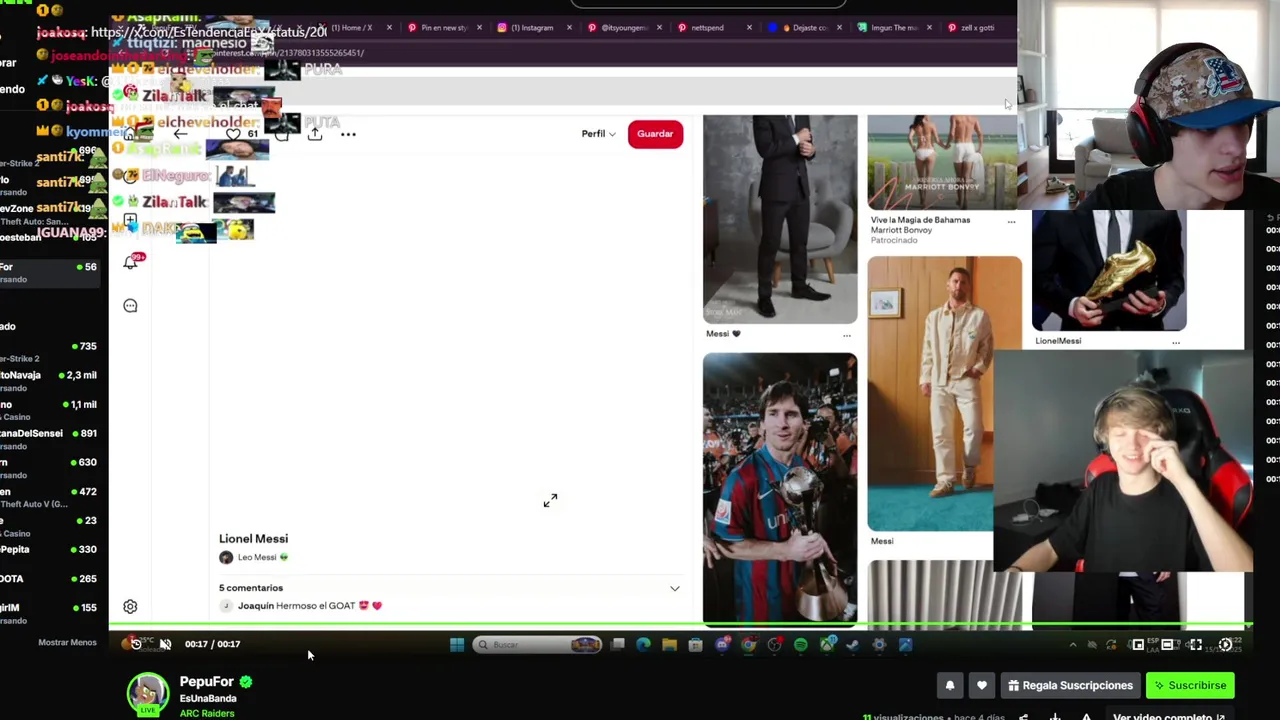Click Pinterest create plus icon in sidebar
1280x720 pixels.
pyautogui.click(x=130, y=220)
